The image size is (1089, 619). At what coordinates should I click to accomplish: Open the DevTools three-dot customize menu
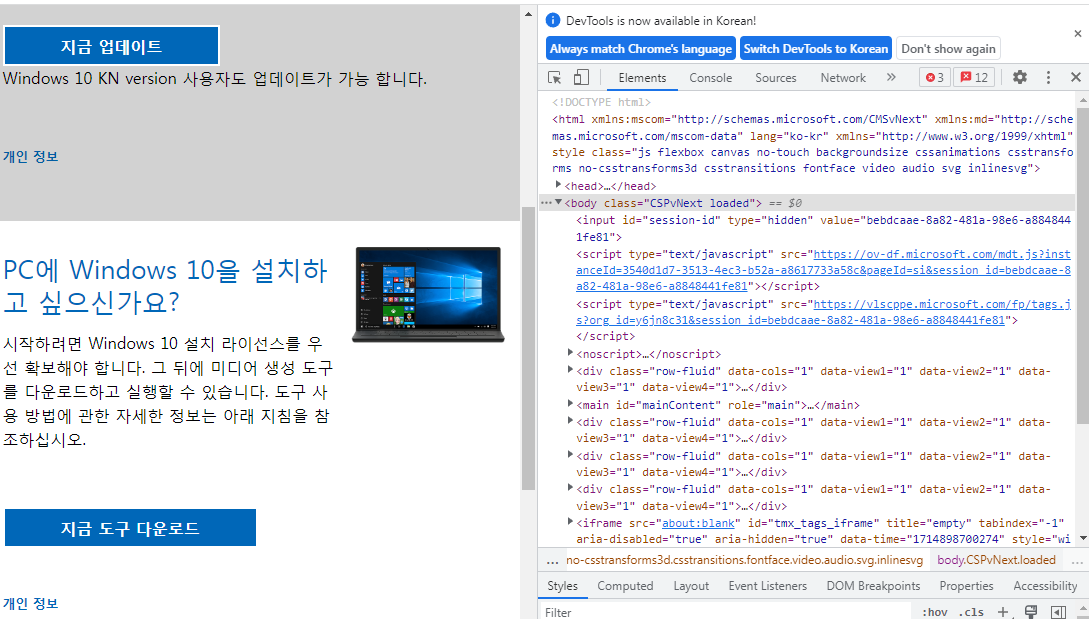[1048, 77]
